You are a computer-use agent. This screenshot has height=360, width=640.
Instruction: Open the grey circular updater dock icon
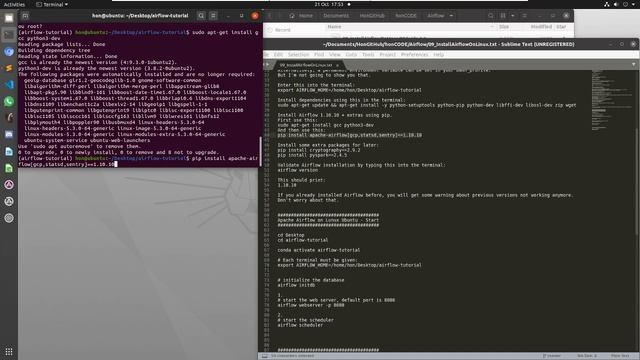click(x=9, y=201)
